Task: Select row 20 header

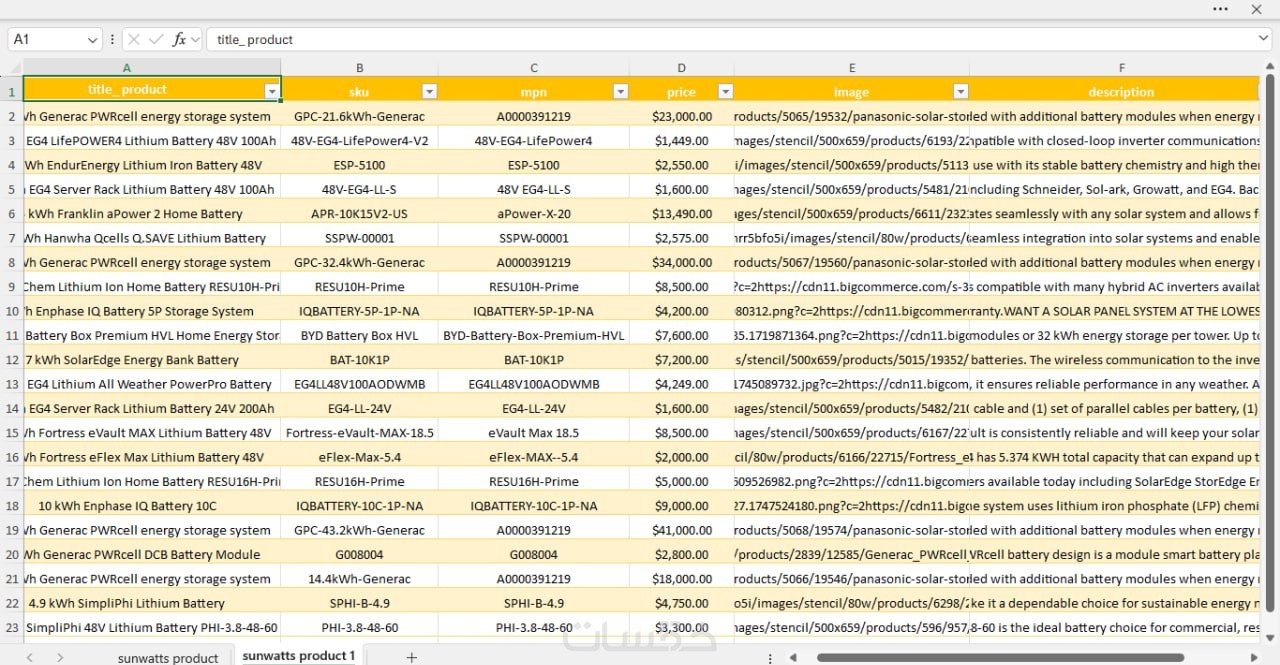Action: click(11, 554)
